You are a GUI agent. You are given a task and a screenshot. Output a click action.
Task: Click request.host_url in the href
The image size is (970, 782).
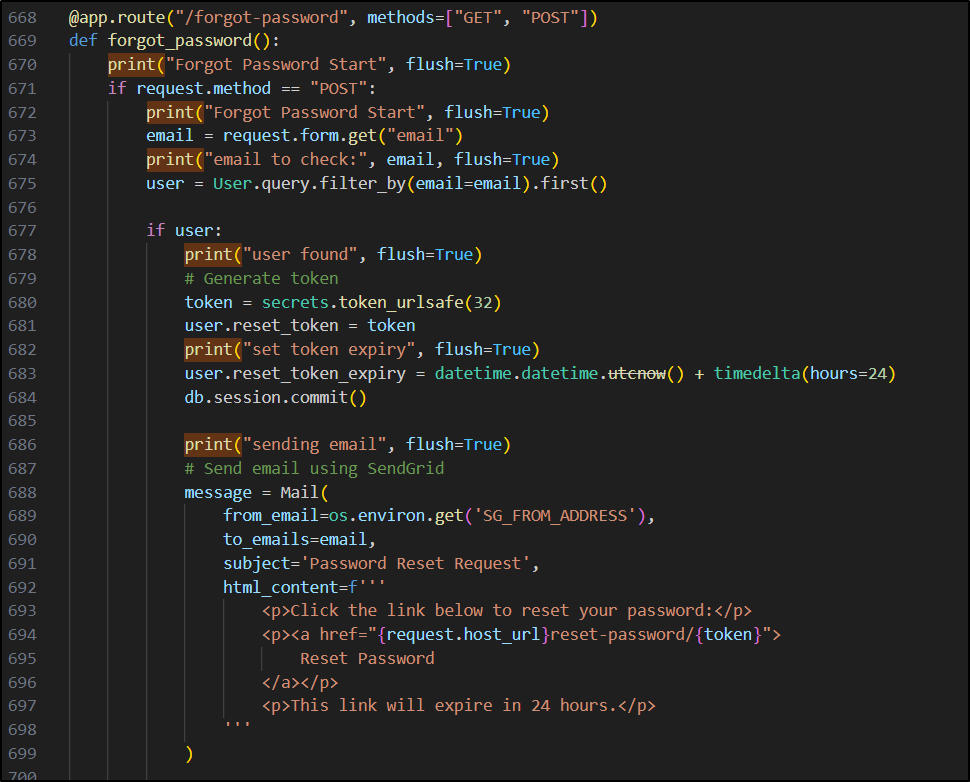click(x=463, y=635)
